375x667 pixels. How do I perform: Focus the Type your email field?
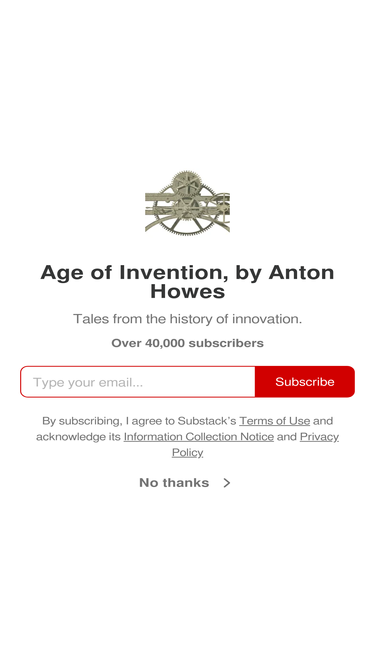[138, 382]
